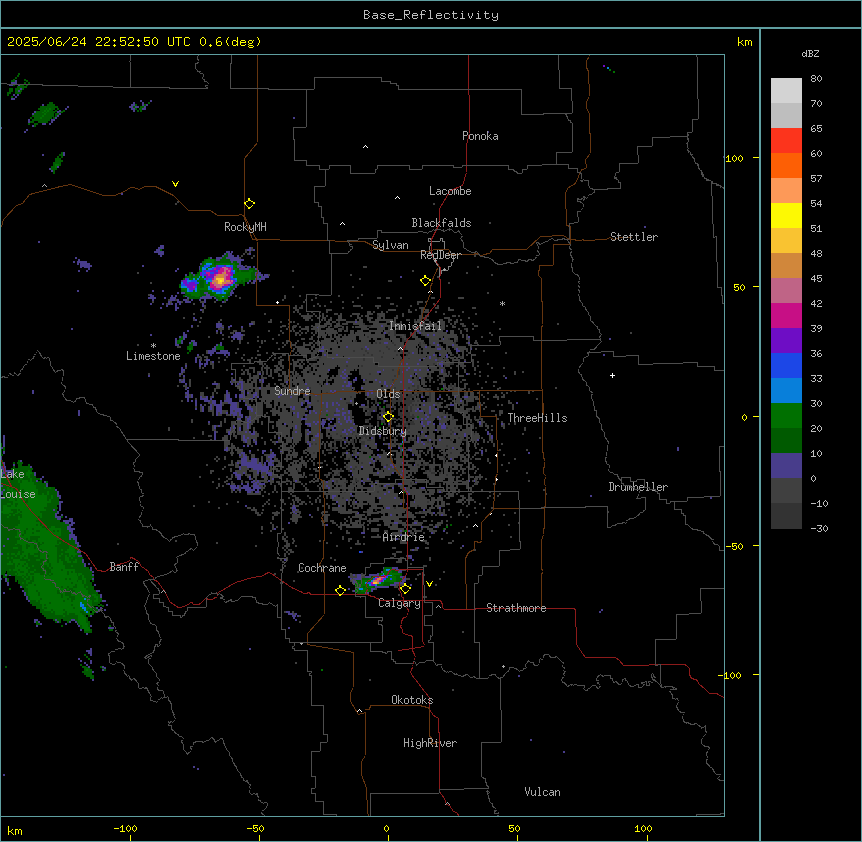Click the Okotoks town label
This screenshot has height=842, width=862.
tap(412, 700)
